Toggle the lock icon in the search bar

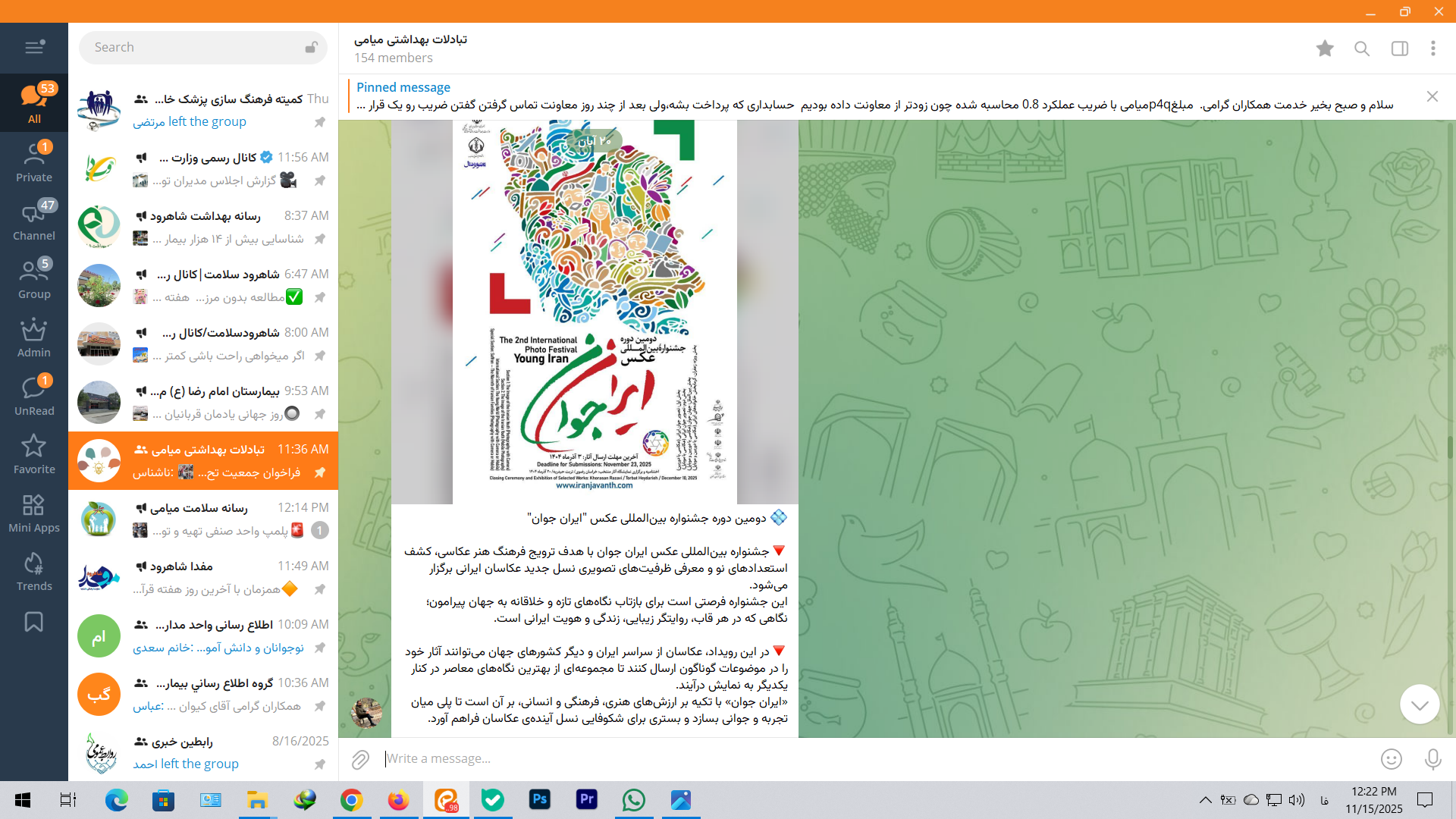tap(311, 48)
